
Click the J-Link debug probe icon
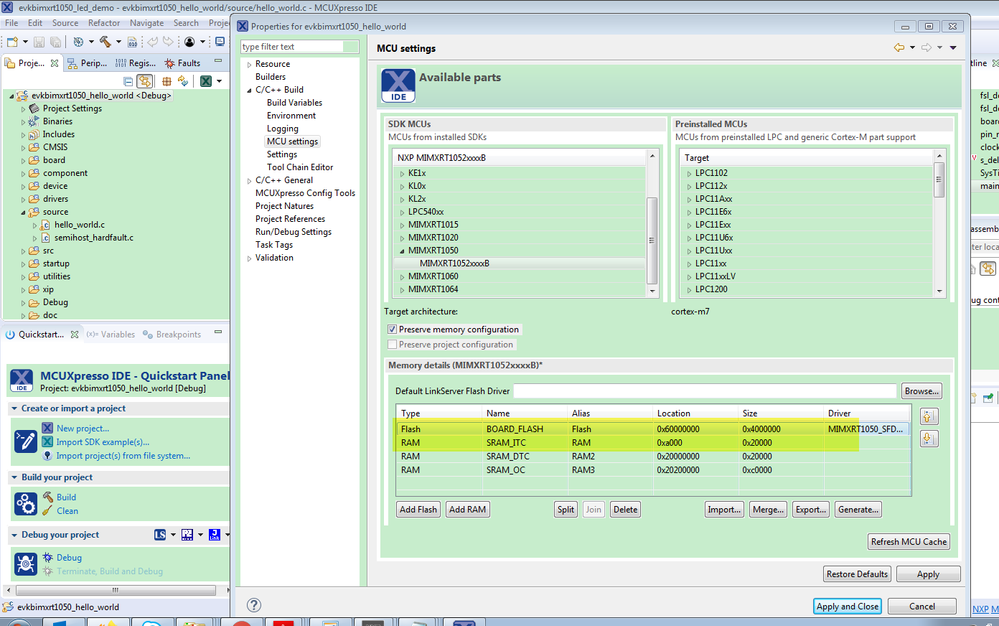point(215,535)
